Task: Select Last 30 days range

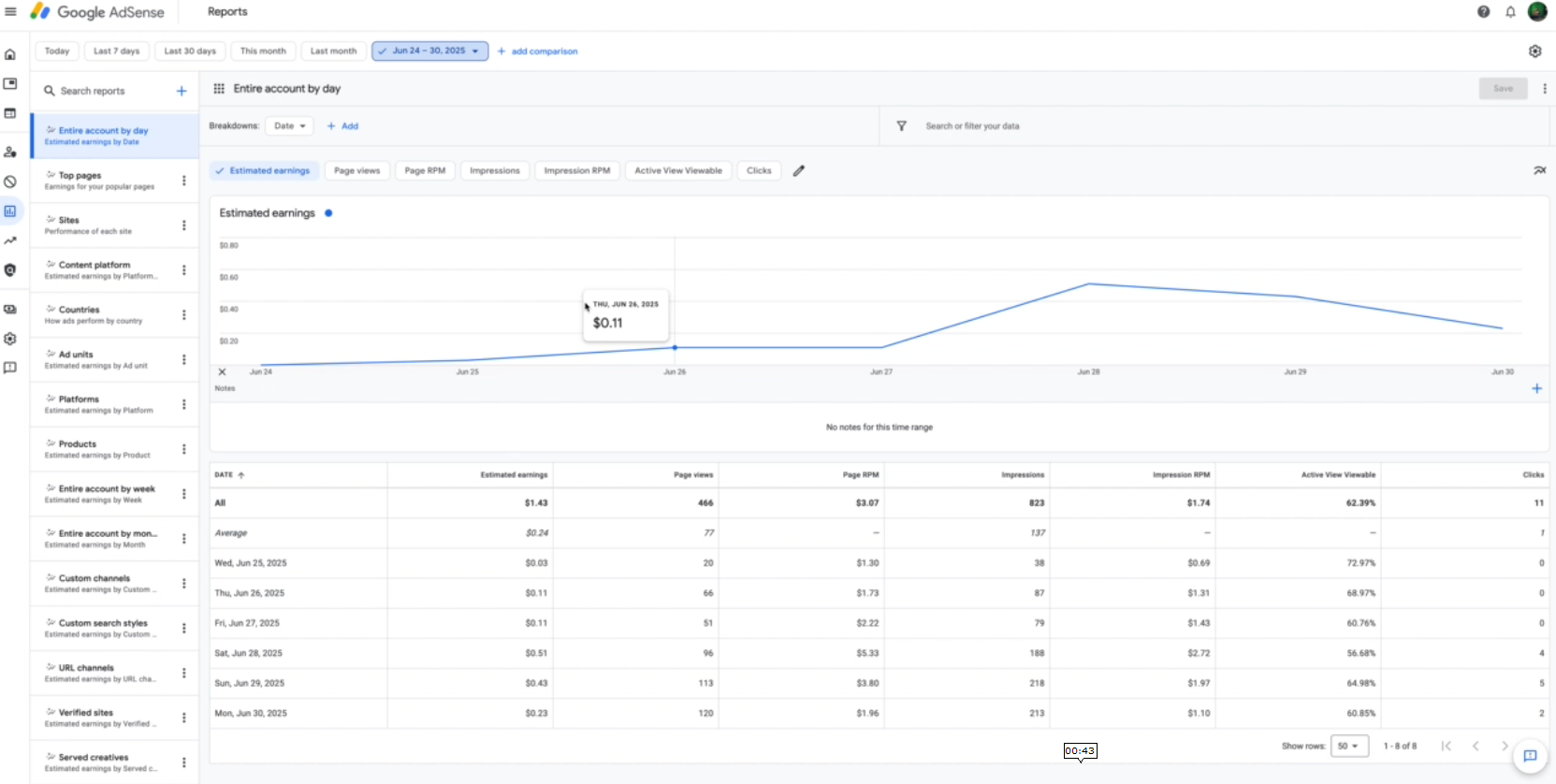Action: pyautogui.click(x=190, y=51)
